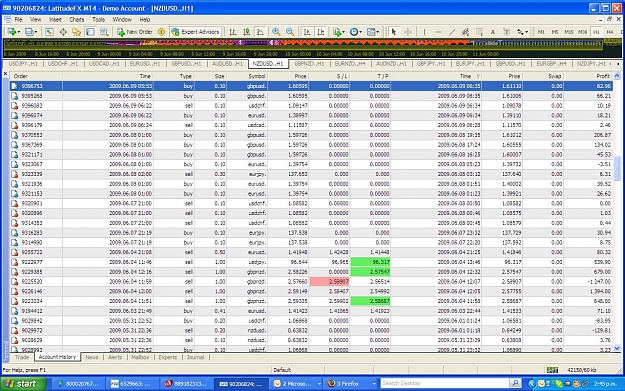Image resolution: width=625 pixels, height=391 pixels.
Task: Open the new chart dropdown arrow
Action: tap(18, 32)
